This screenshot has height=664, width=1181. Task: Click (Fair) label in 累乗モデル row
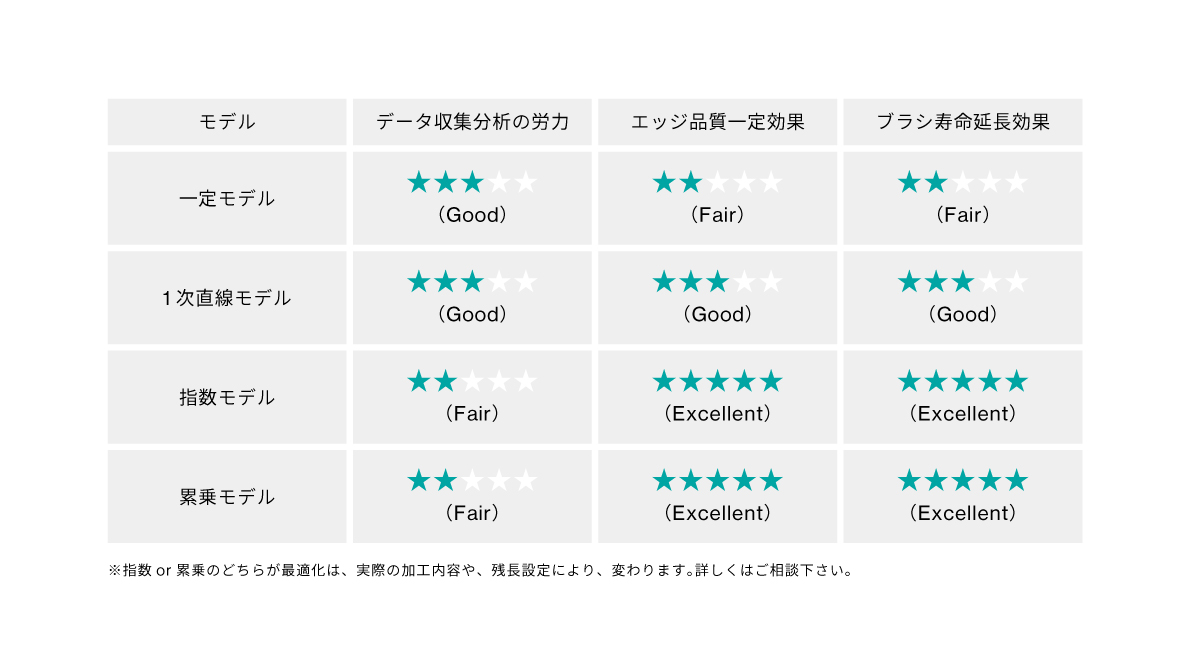point(472,513)
